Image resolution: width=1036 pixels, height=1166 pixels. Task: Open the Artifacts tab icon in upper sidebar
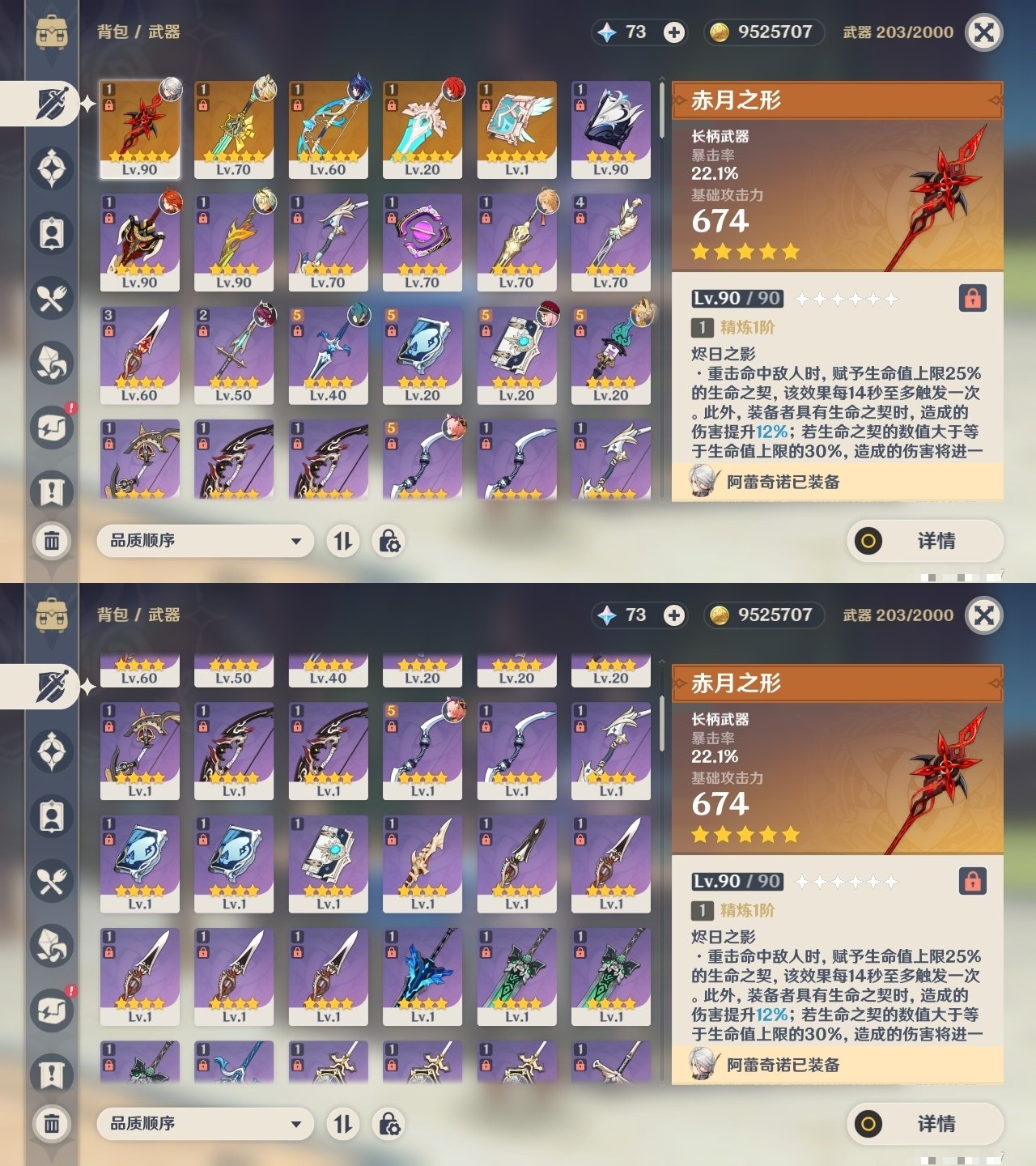[x=52, y=168]
